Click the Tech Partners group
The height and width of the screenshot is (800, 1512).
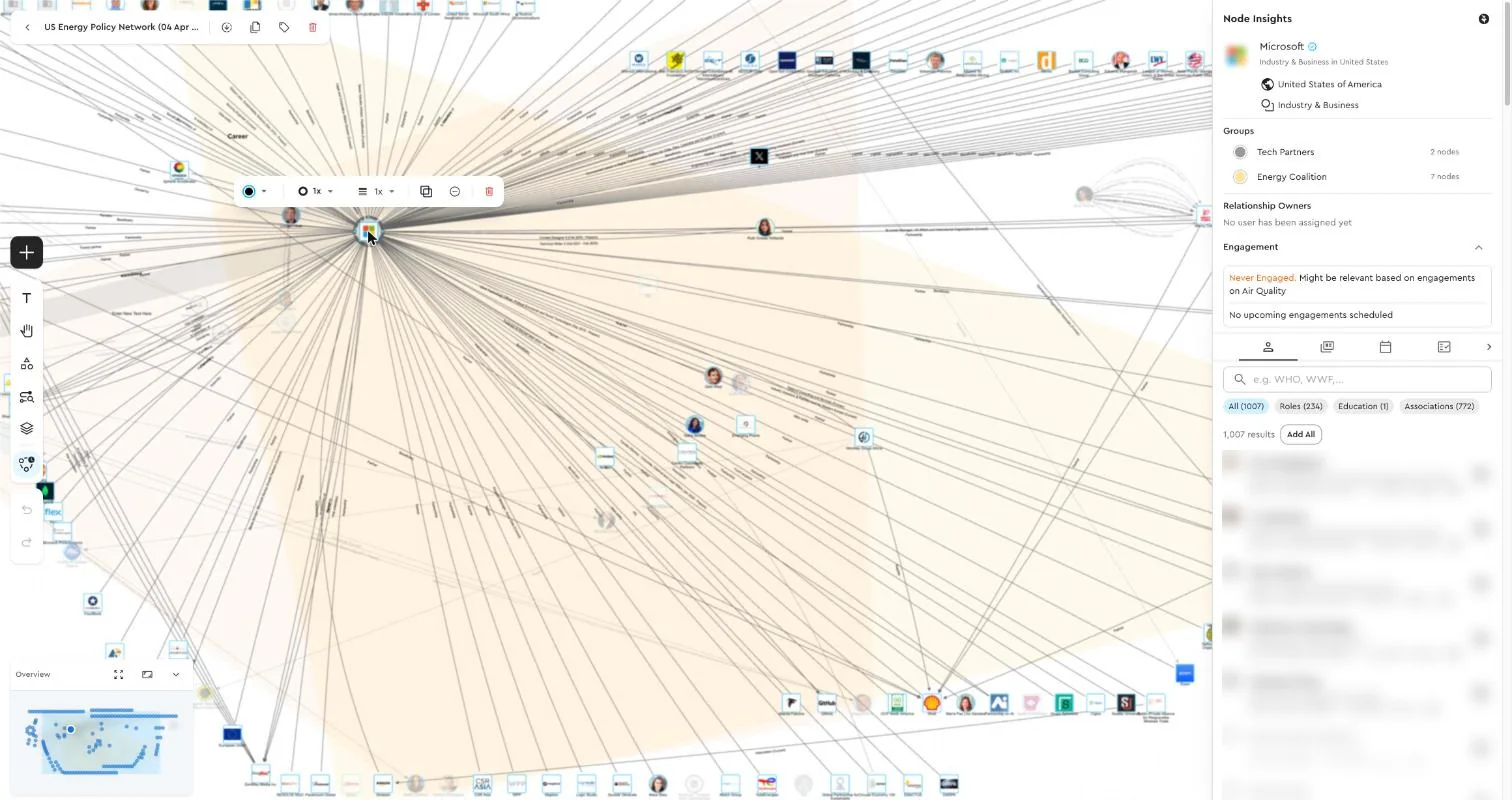coord(1357,152)
